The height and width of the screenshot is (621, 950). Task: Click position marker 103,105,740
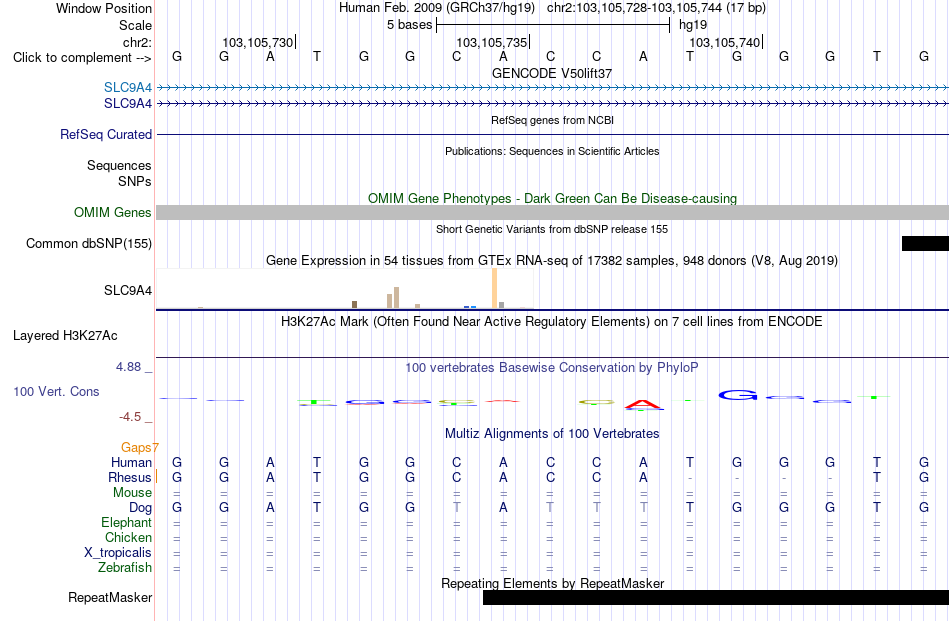(x=725, y=42)
